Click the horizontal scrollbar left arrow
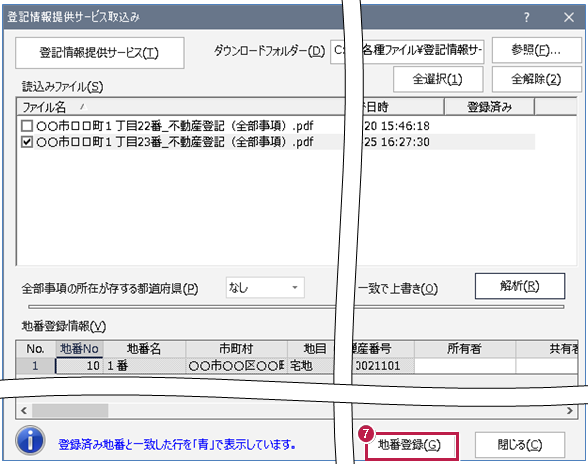This screenshot has width=588, height=464. click(x=24, y=410)
